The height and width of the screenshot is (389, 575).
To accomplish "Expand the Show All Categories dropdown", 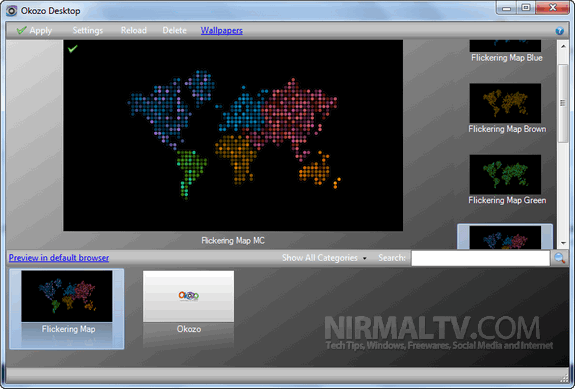I will (324, 258).
